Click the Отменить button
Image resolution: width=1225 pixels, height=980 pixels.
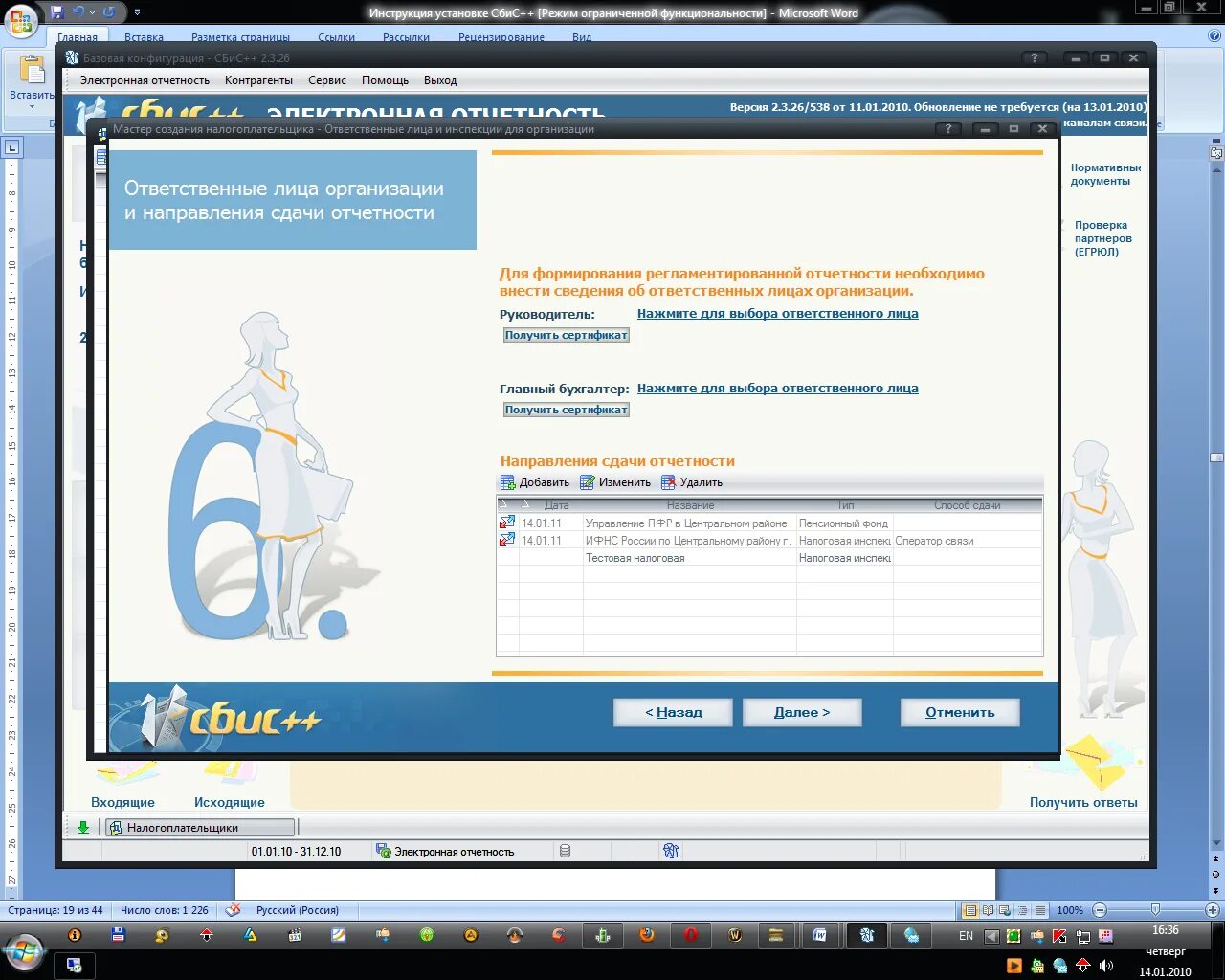[x=960, y=712]
